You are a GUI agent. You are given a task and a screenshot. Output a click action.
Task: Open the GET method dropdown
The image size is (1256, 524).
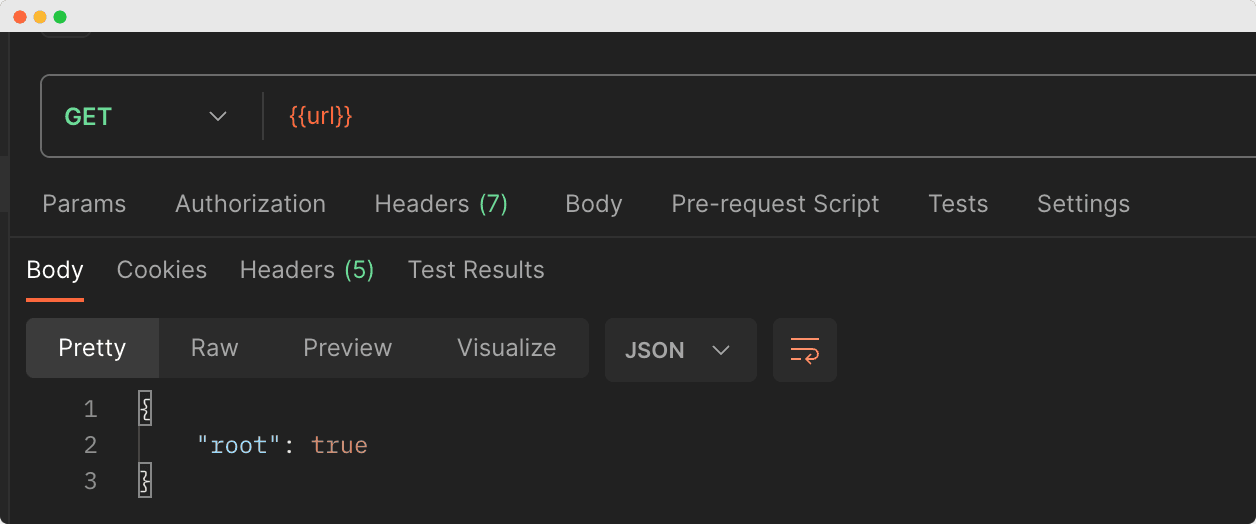click(146, 116)
